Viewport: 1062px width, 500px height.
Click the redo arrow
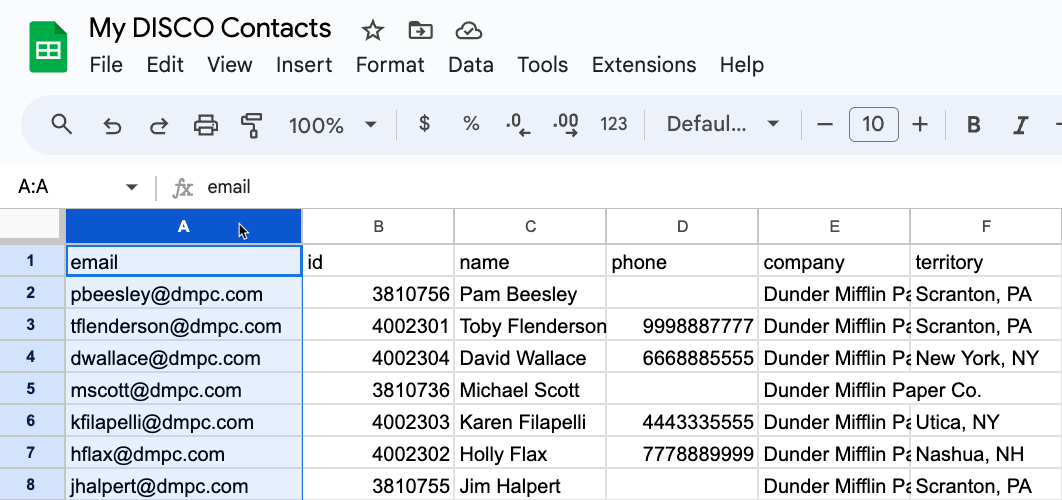[x=158, y=125]
